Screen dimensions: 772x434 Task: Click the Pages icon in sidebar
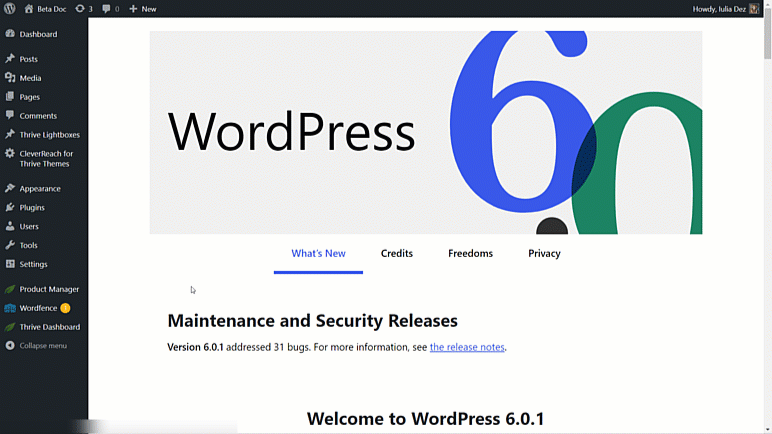click(10, 97)
